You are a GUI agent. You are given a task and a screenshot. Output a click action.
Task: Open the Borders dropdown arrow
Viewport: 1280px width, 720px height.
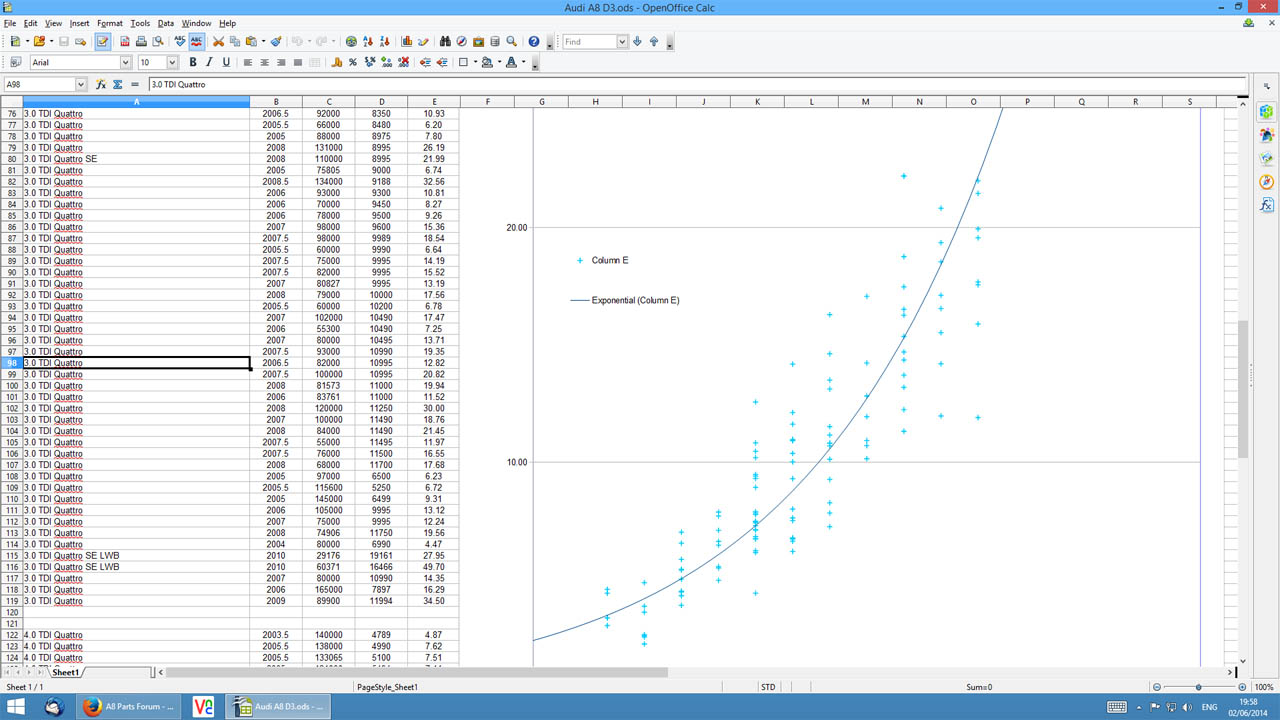(475, 62)
